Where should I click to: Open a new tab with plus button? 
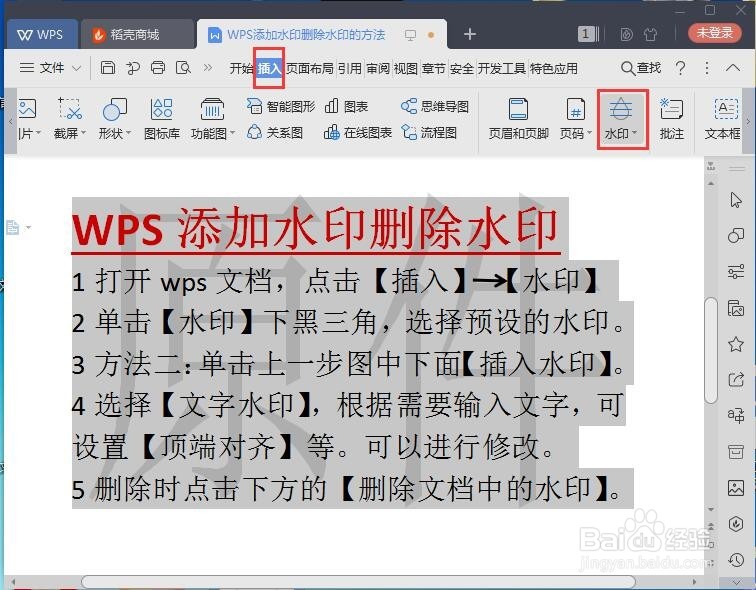pos(470,34)
